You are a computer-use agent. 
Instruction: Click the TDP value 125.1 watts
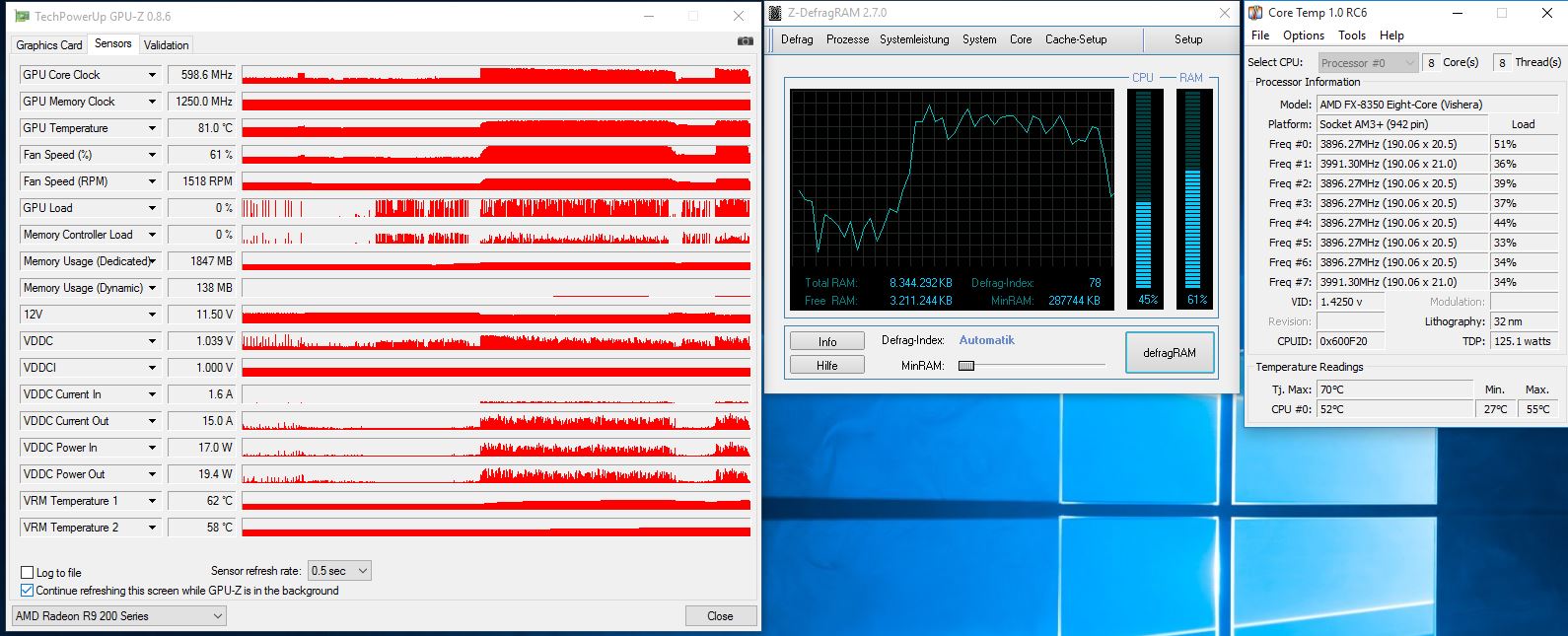1524,341
